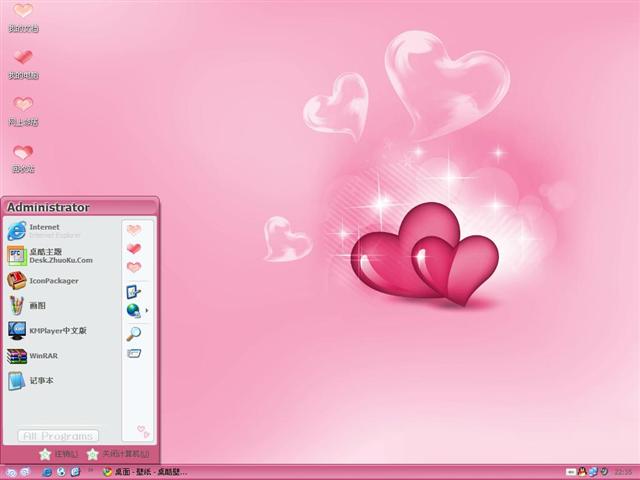Open the 我的文档 heart icon on desktop
This screenshot has height=480, width=640.
click(x=23, y=17)
